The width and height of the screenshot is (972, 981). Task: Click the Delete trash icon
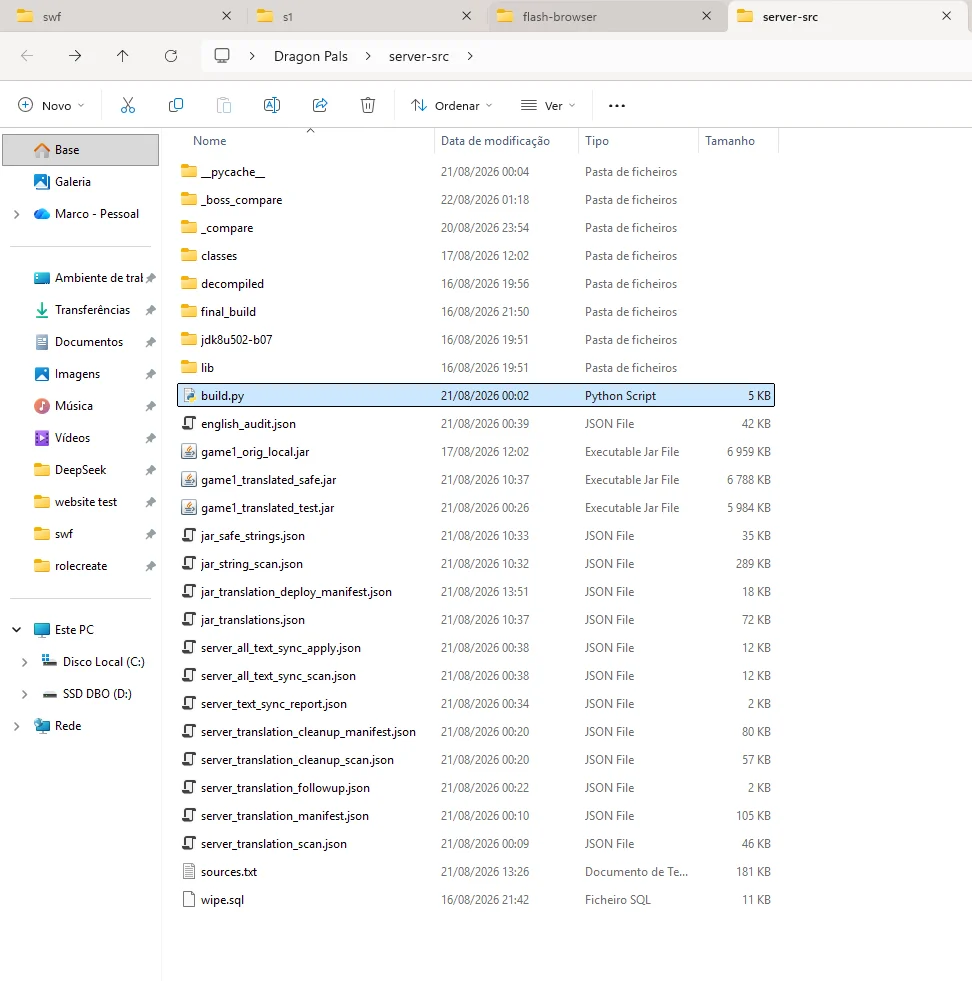point(368,105)
